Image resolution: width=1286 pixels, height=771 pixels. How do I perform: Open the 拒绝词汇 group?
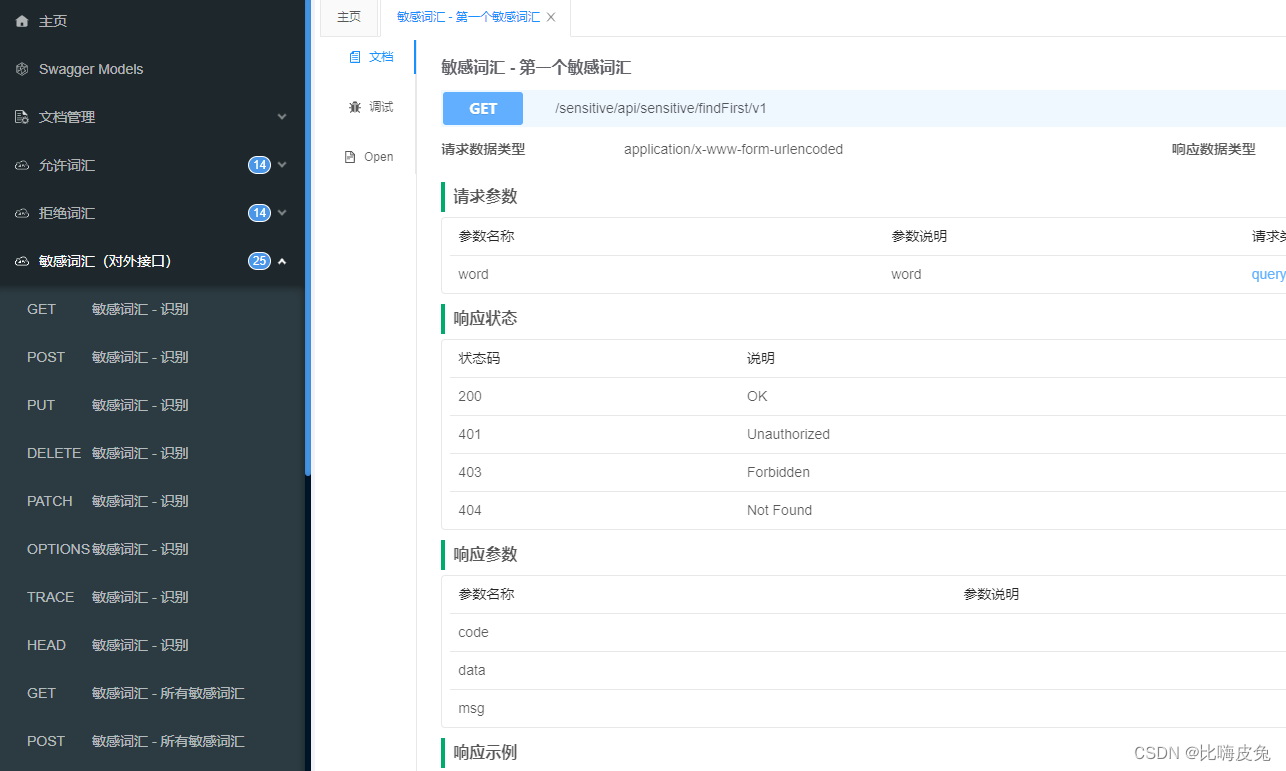point(152,213)
